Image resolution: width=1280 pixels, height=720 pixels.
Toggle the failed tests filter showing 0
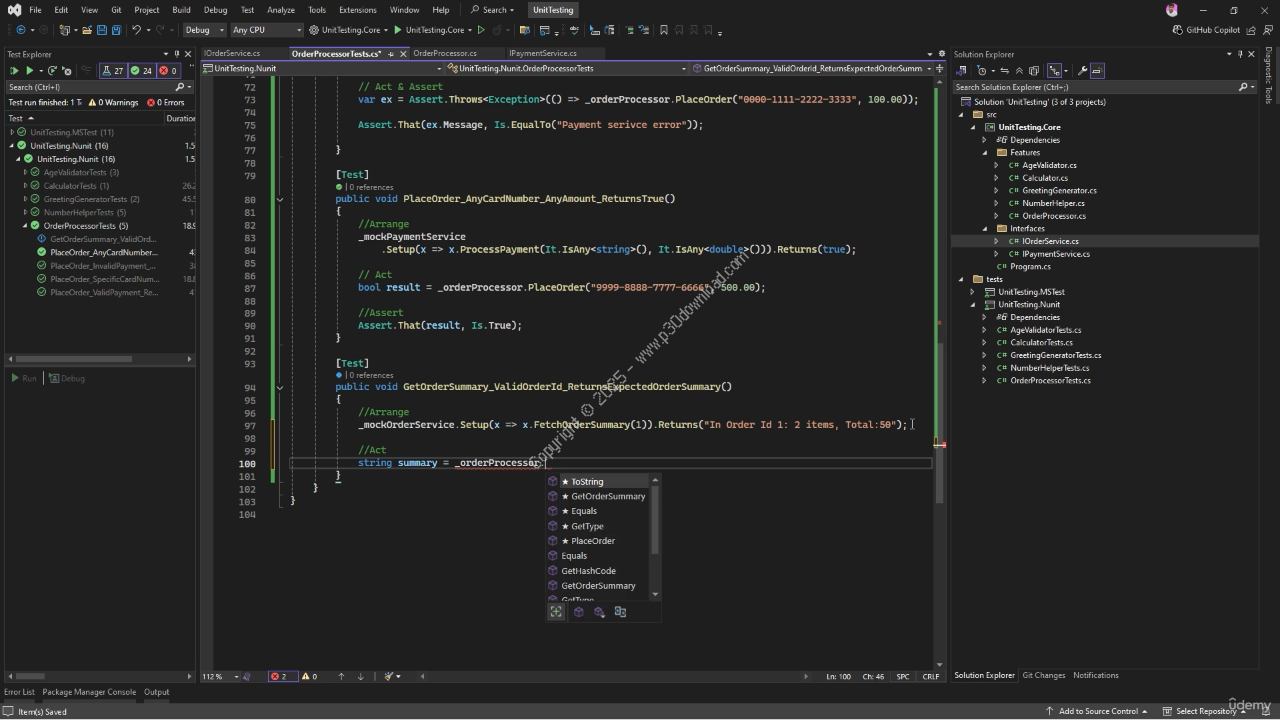tap(168, 71)
